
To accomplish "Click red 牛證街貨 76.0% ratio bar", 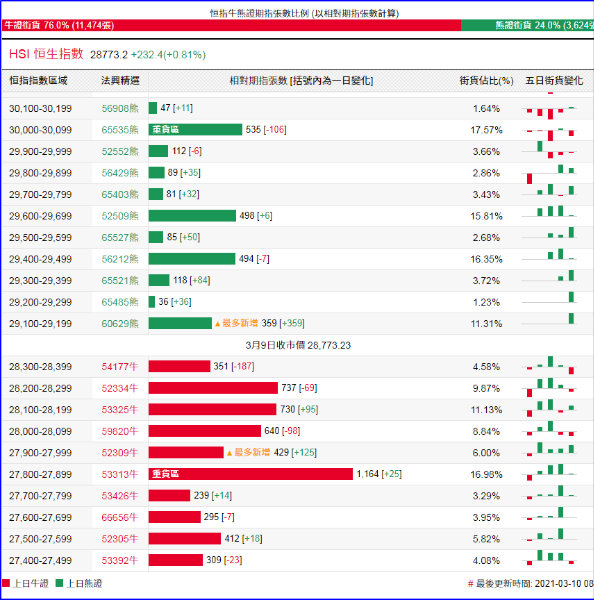I will pos(231,25).
